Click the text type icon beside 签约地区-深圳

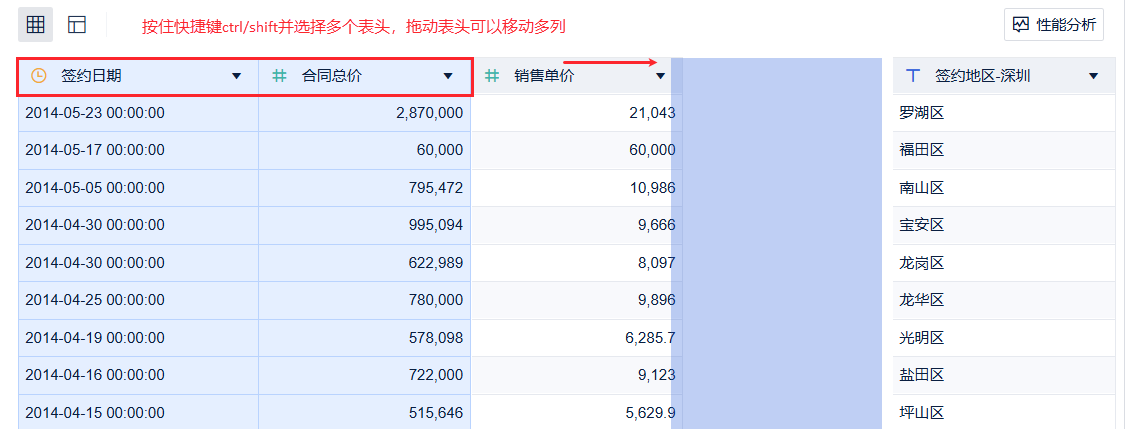click(x=912, y=76)
